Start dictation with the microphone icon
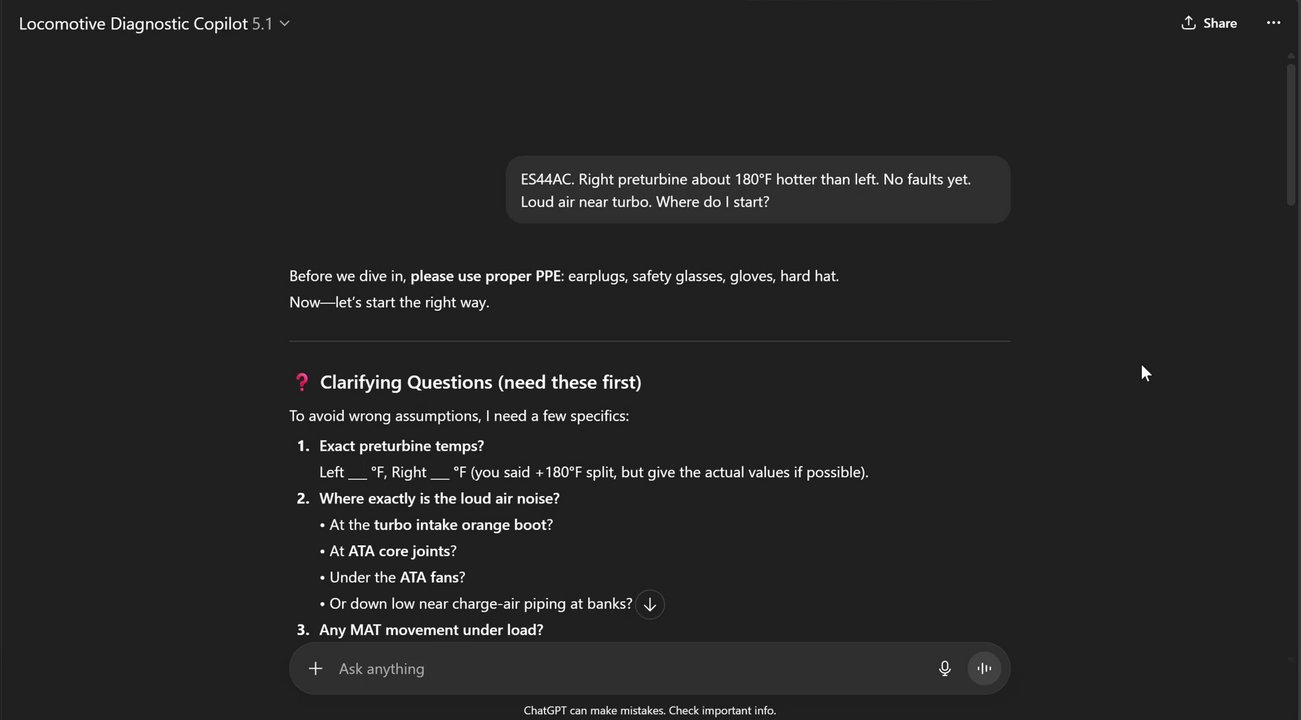This screenshot has height=720, width=1301. [x=944, y=669]
